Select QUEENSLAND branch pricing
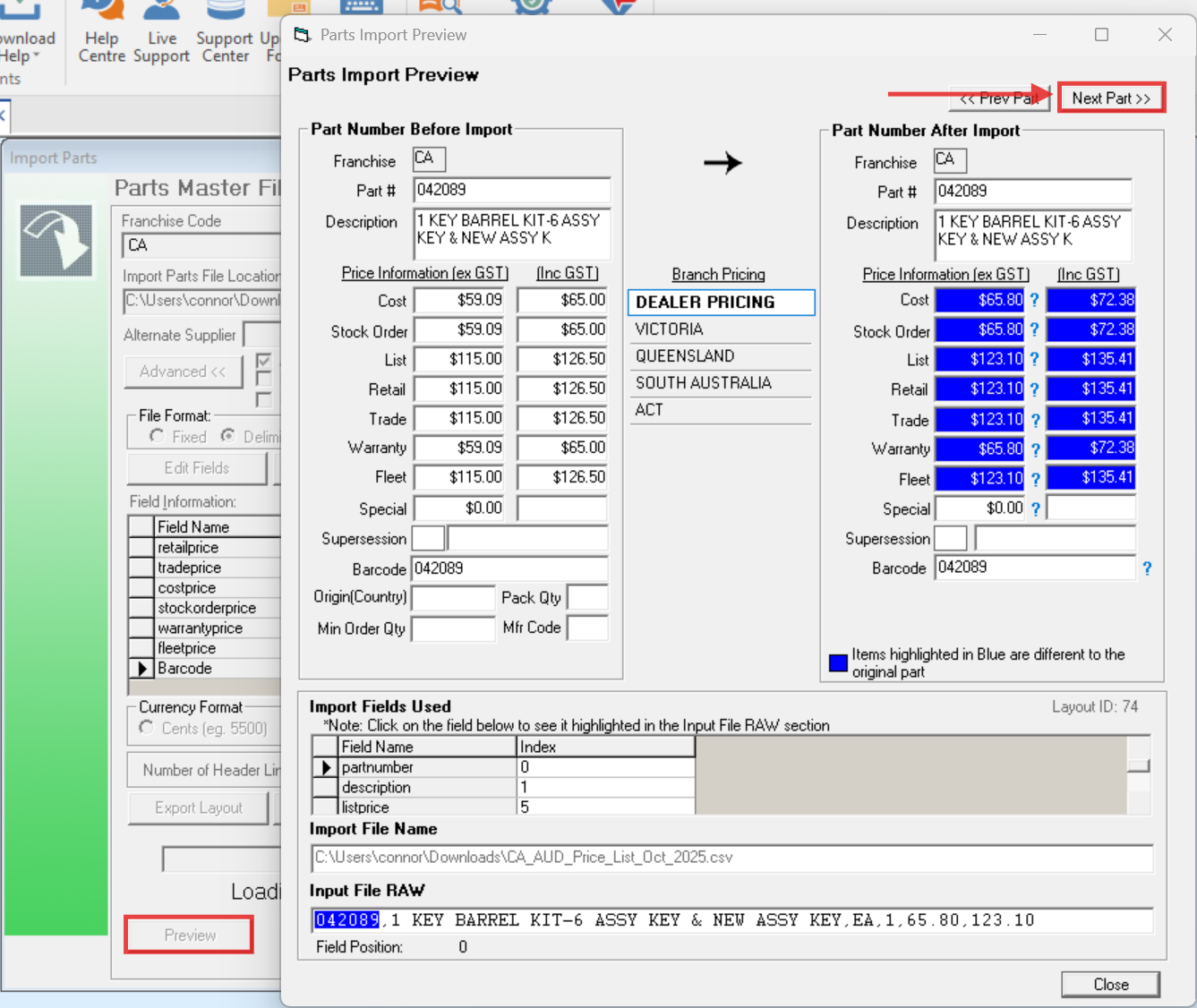Viewport: 1197px width, 1008px height. tap(722, 356)
